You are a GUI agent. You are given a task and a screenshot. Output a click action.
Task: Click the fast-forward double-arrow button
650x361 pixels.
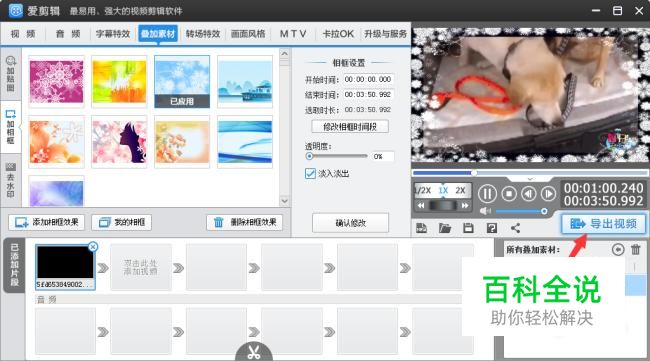[465, 205]
